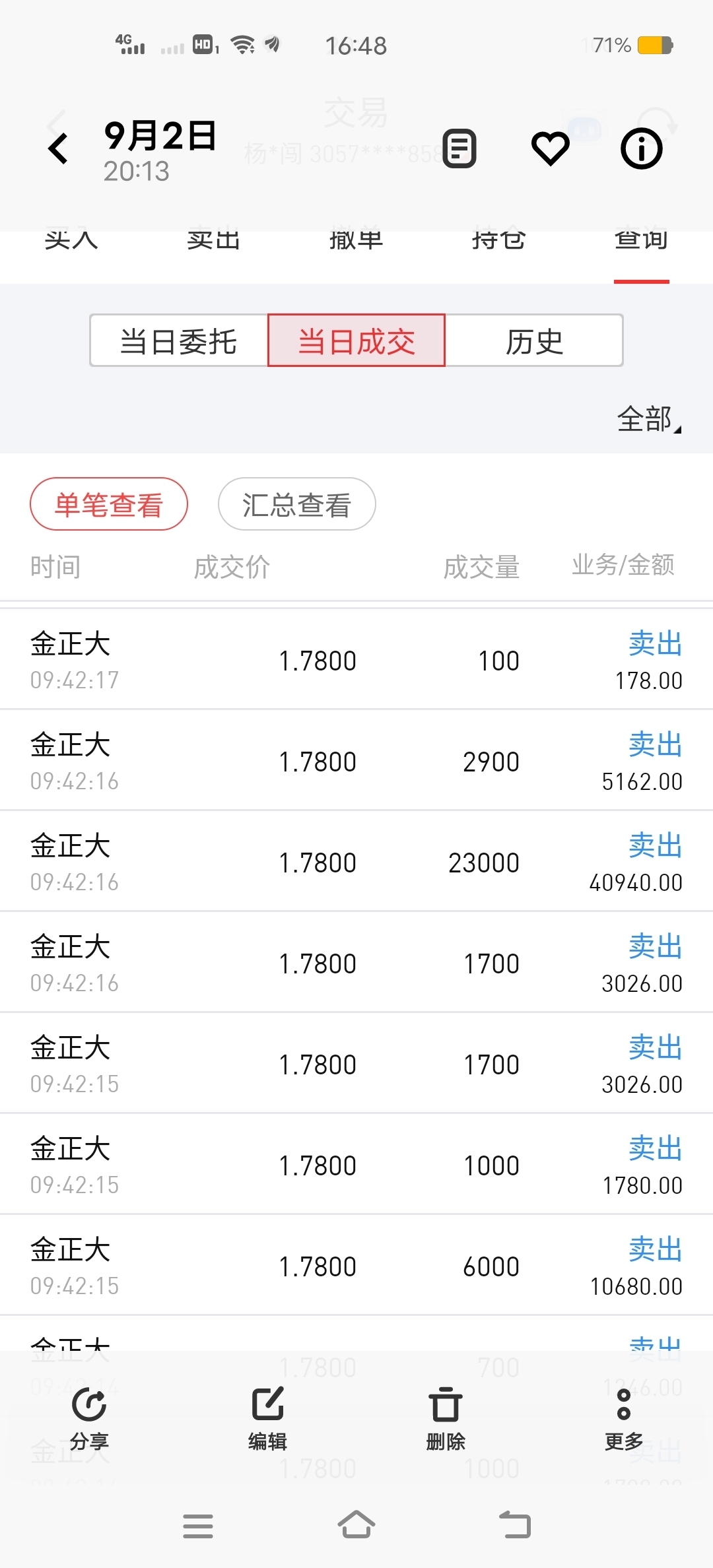Open the 23000 volume 金正大 trade row

tap(356, 861)
